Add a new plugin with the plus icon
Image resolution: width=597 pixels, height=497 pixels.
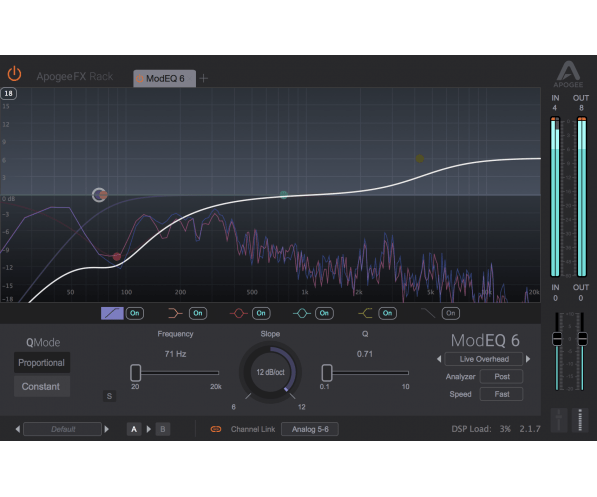pyautogui.click(x=204, y=78)
